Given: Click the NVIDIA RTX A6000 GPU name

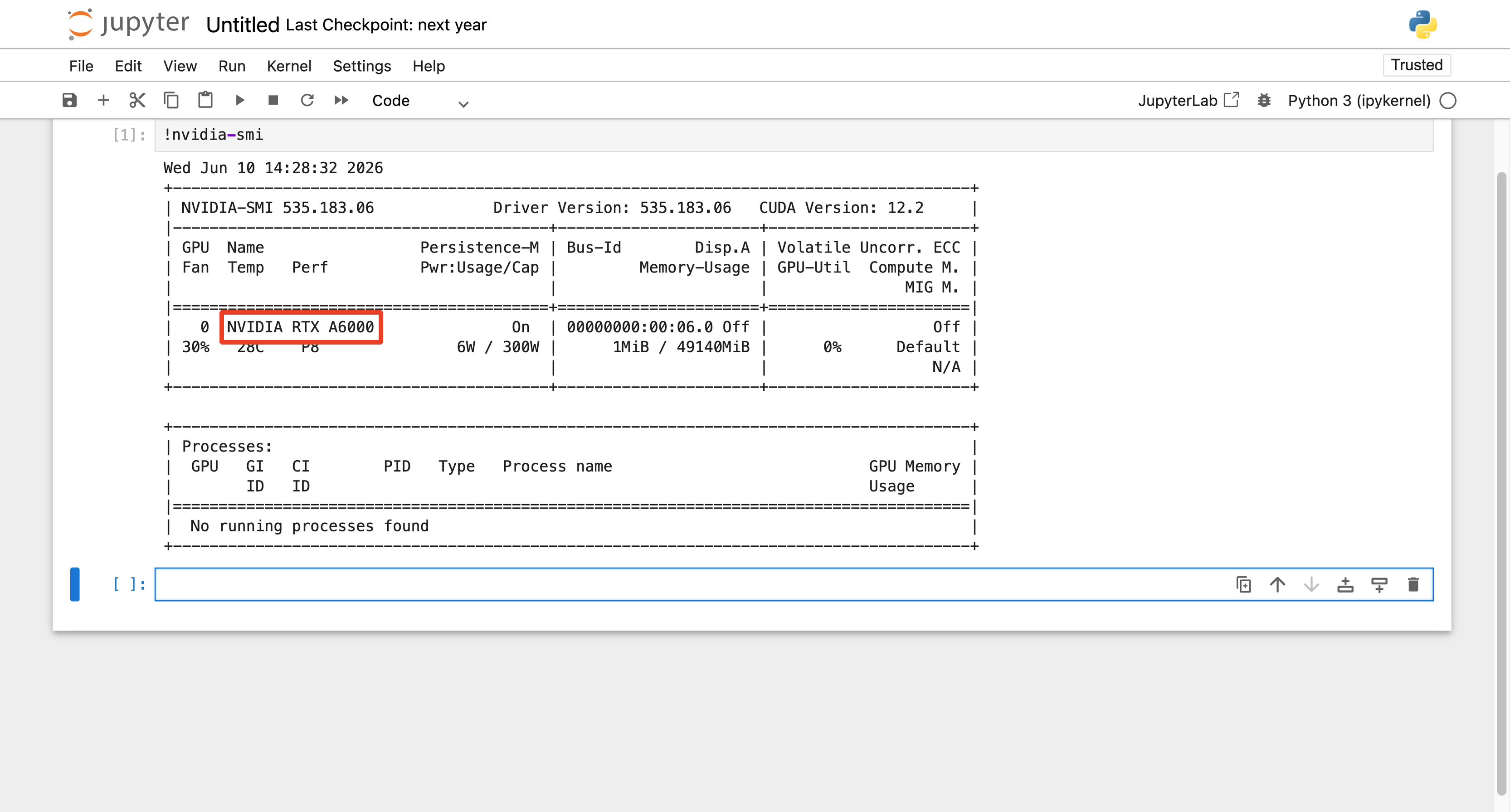Looking at the screenshot, I should pyautogui.click(x=300, y=327).
